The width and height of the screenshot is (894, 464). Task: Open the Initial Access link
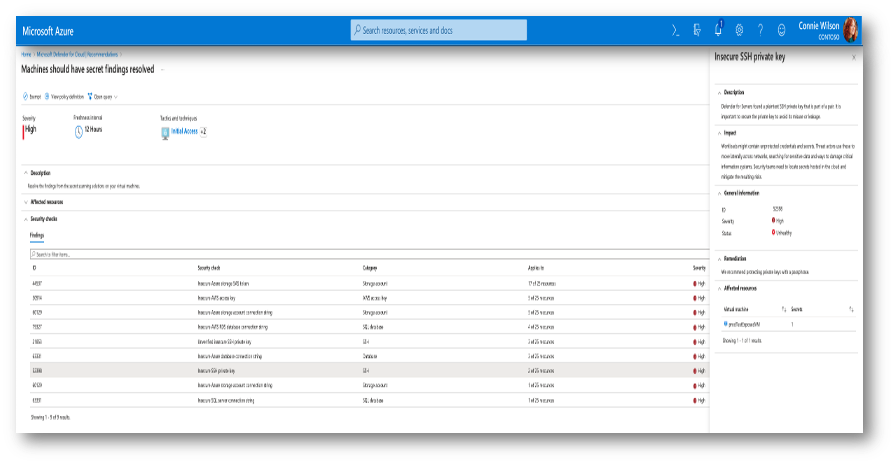coord(184,131)
